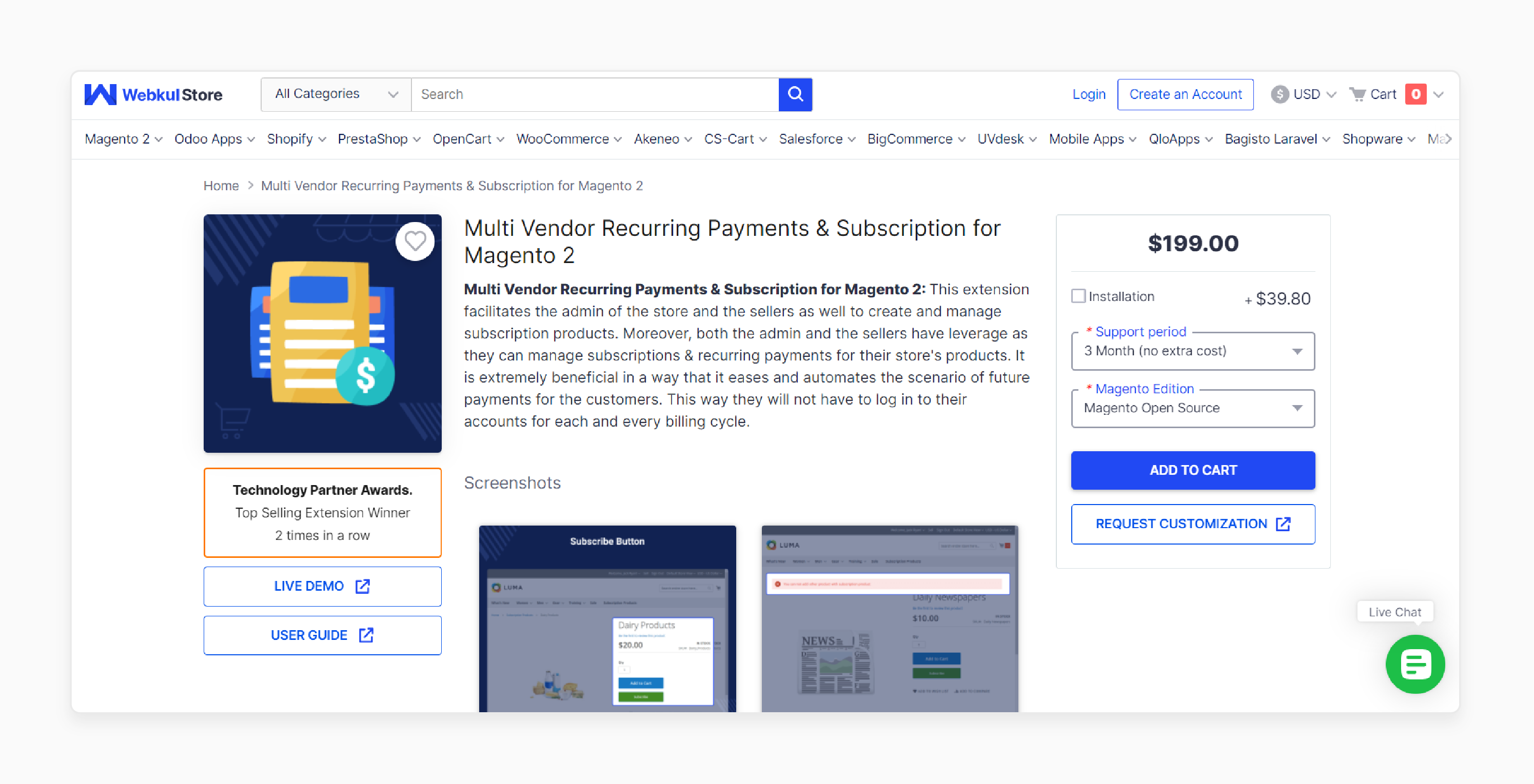Open the Subscribe Button screenshot thumbnail
Image resolution: width=1534 pixels, height=784 pixels.
(607, 618)
